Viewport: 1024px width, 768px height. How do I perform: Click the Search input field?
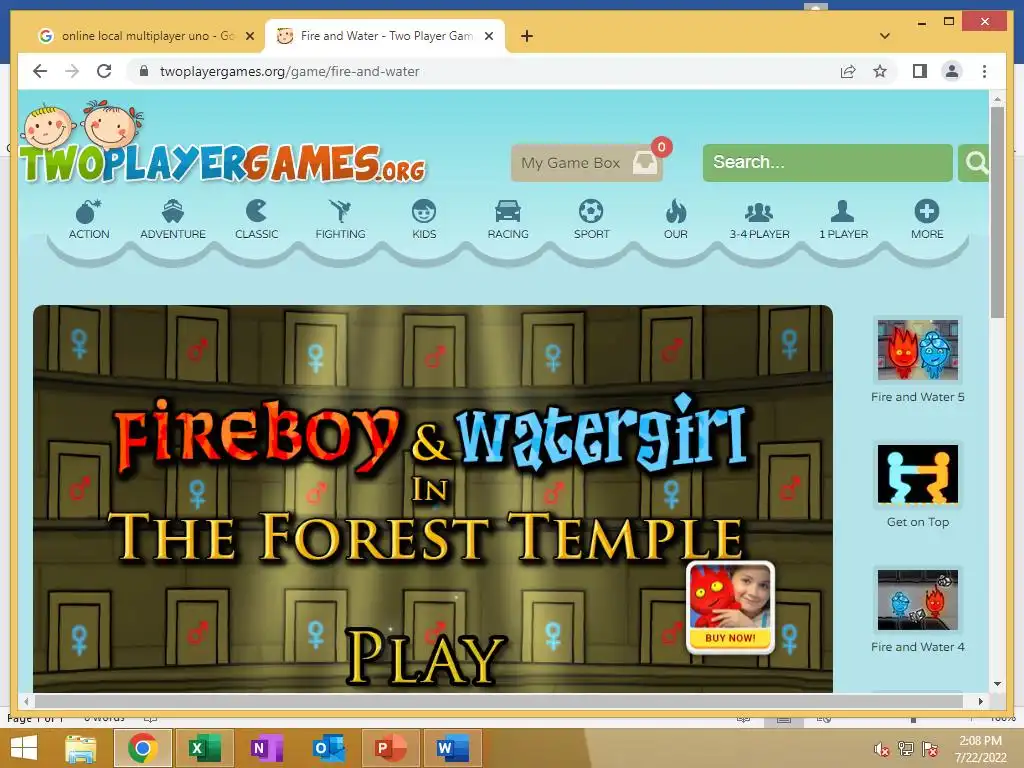click(x=827, y=163)
